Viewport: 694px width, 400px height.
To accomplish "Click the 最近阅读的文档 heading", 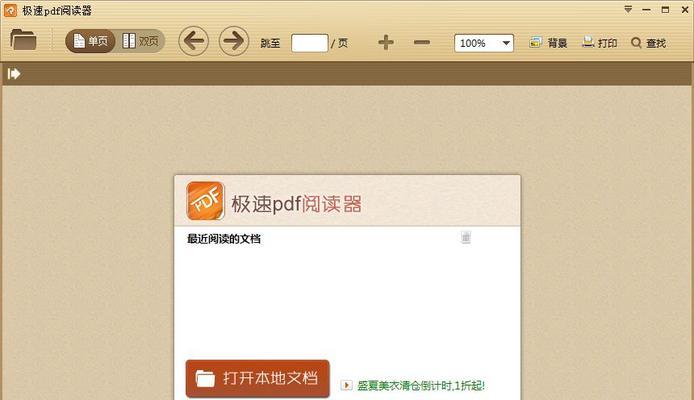I will click(x=224, y=239).
